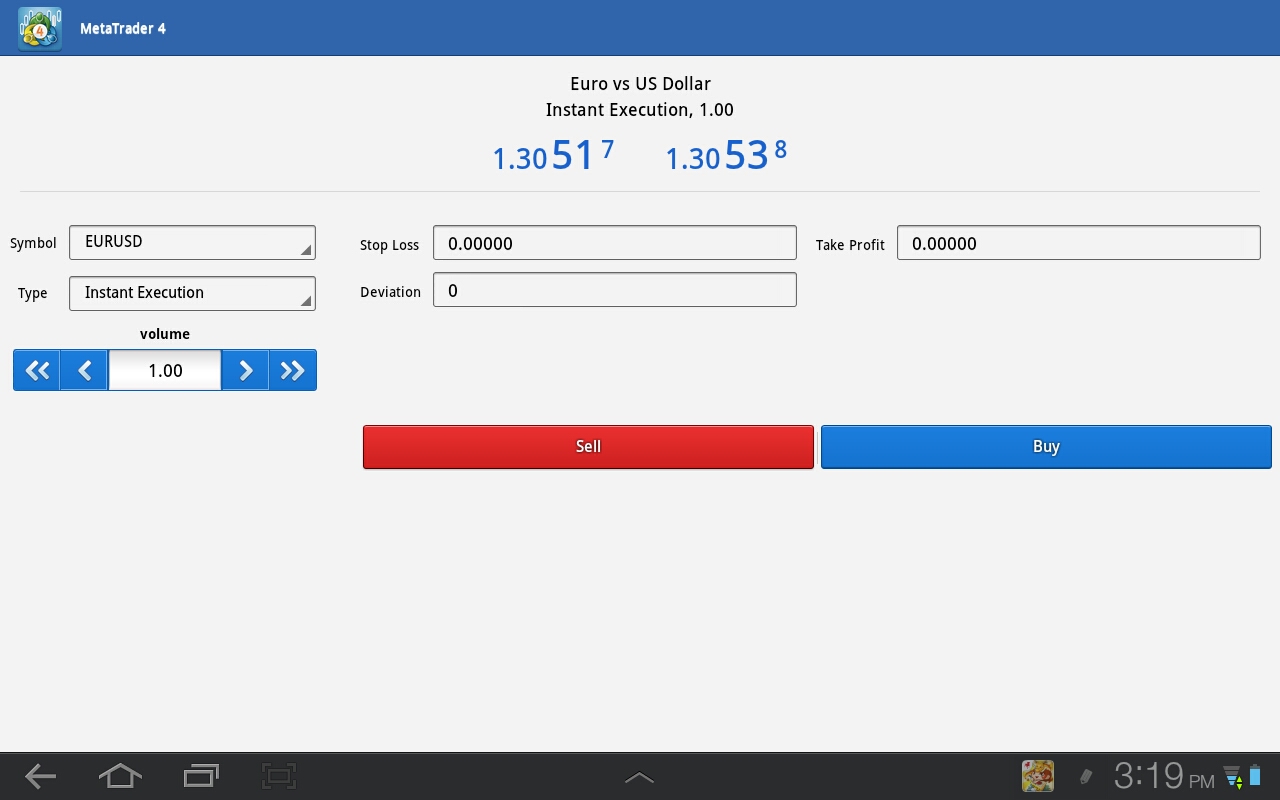This screenshot has width=1280, height=800.
Task: Tap the bid price 1.30517
Action: (553, 155)
